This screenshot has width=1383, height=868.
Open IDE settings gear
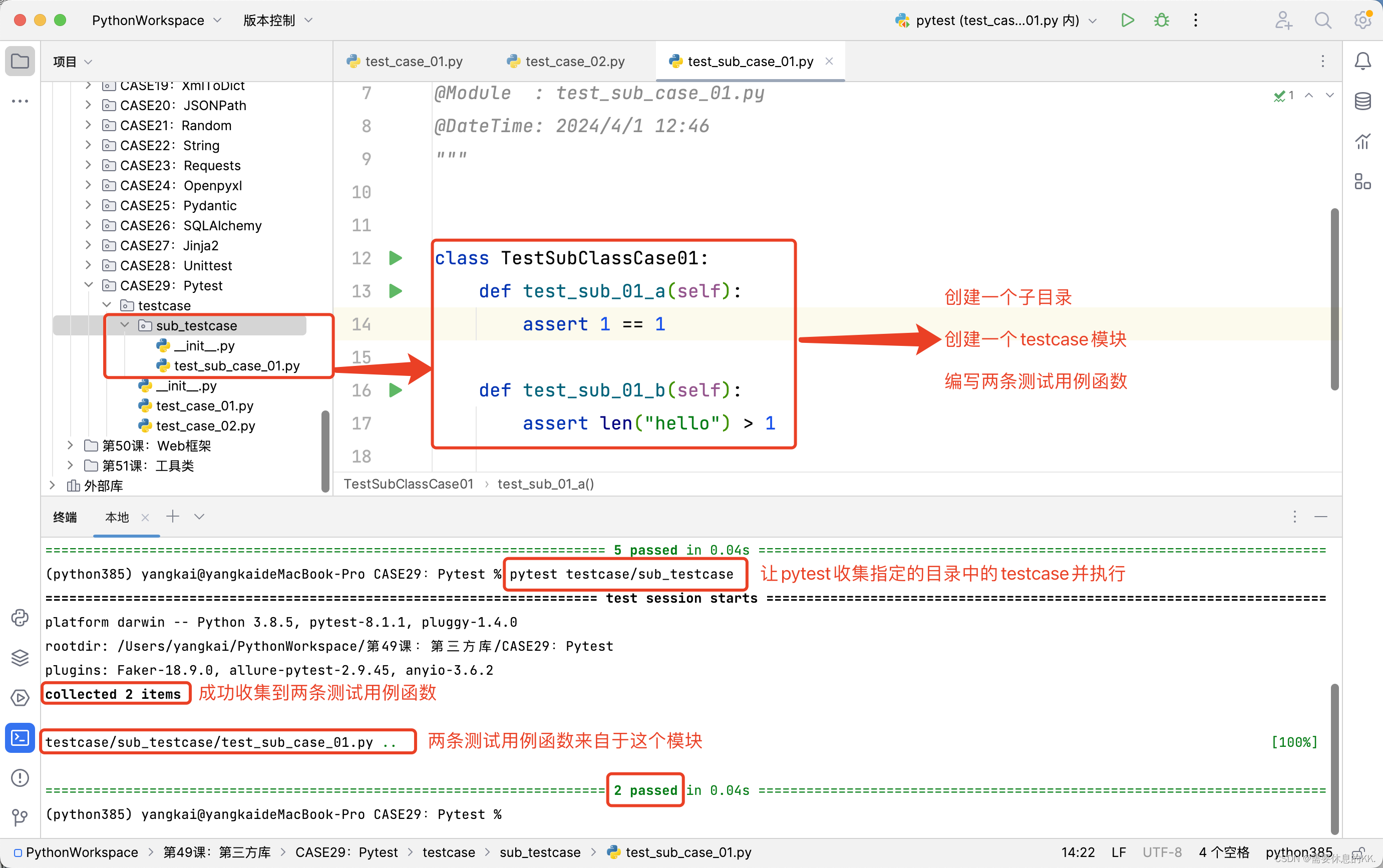coord(1362,21)
